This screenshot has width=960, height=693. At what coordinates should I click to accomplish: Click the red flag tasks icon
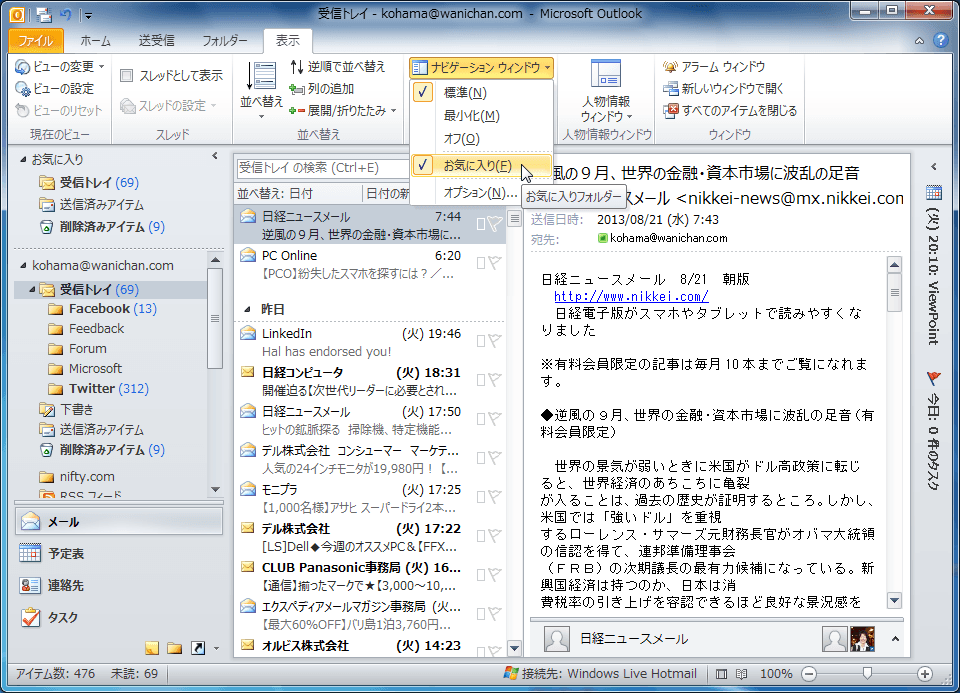tap(934, 378)
